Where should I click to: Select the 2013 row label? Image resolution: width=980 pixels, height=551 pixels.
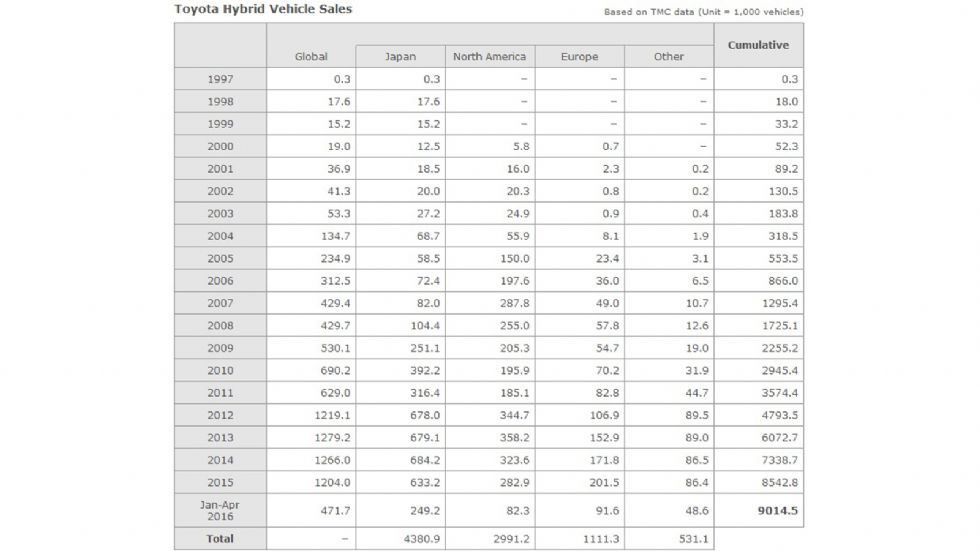220,437
